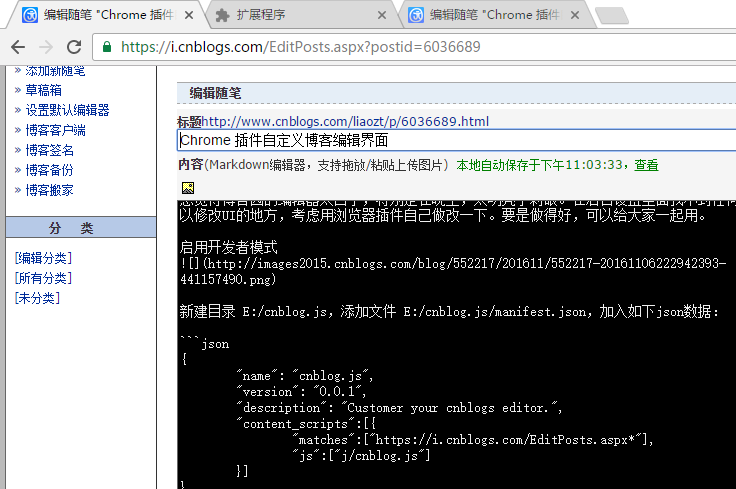Screen dimensions: 736x489
Task: Select the first 编辑随笔 tab
Action: pos(106,15)
